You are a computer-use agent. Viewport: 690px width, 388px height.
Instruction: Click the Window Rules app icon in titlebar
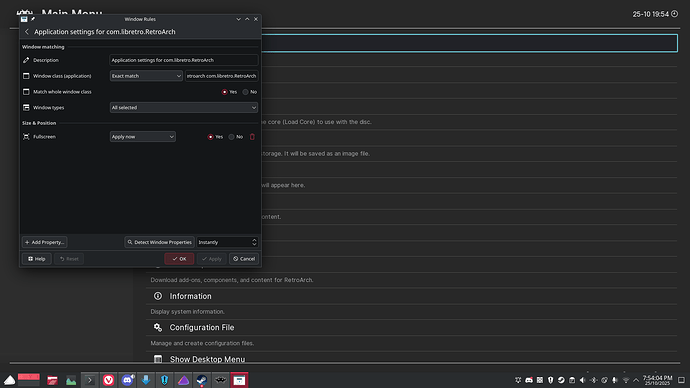(x=24, y=19)
